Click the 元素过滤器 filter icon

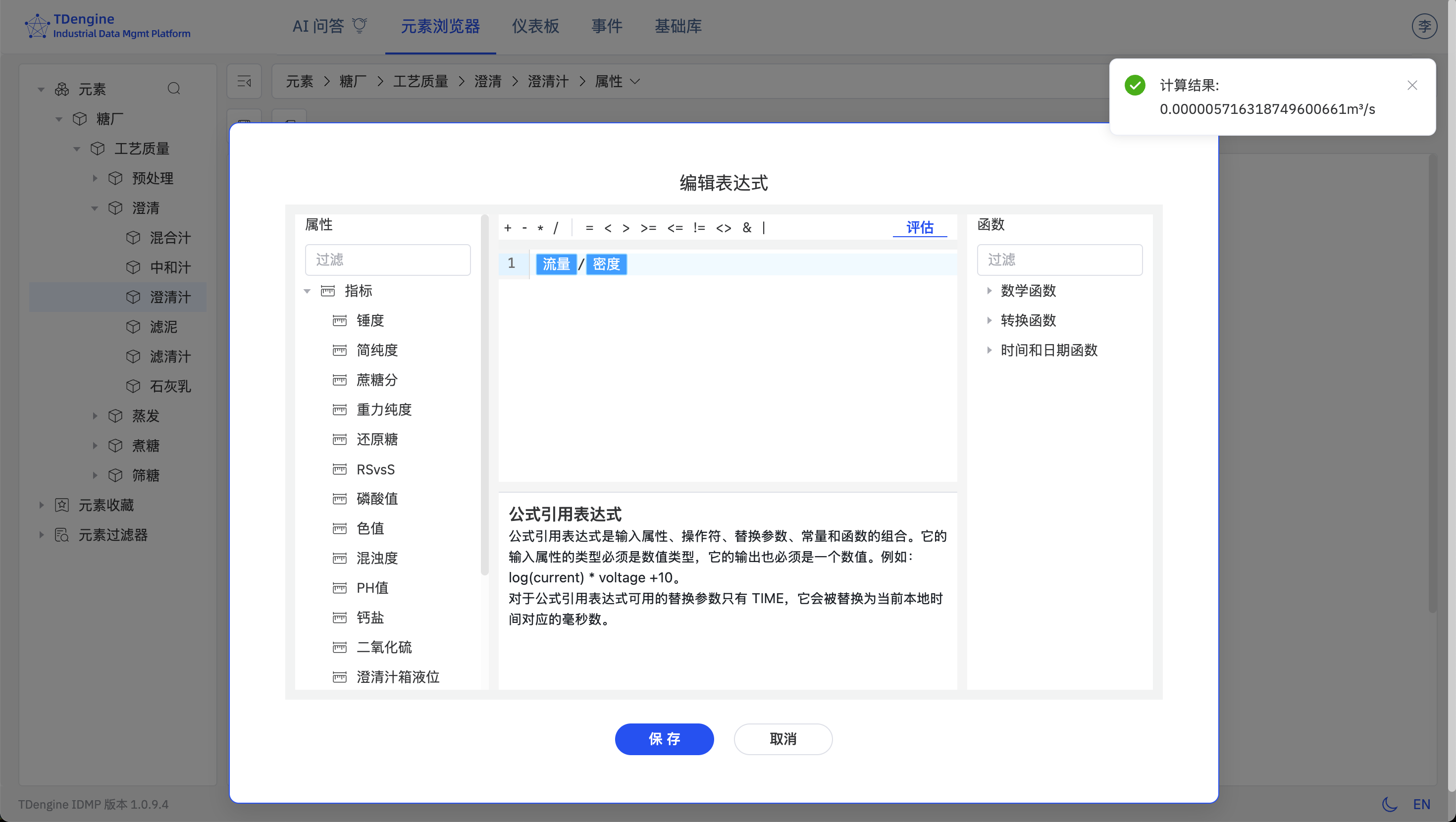coord(62,535)
